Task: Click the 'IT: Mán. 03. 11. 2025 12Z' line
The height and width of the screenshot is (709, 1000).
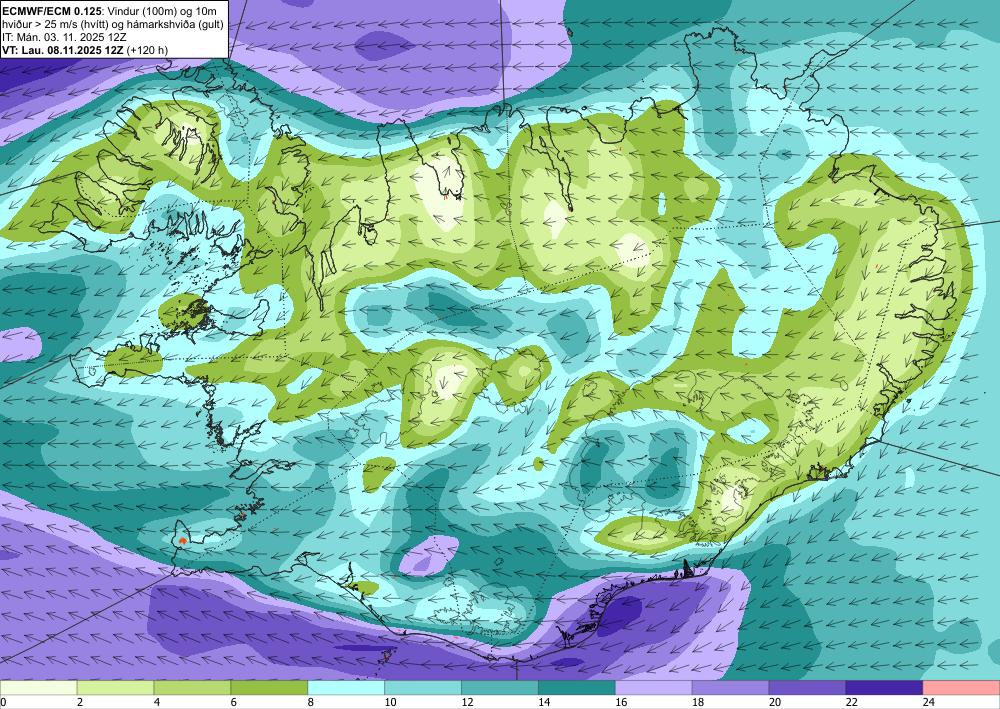Action: click(64, 38)
